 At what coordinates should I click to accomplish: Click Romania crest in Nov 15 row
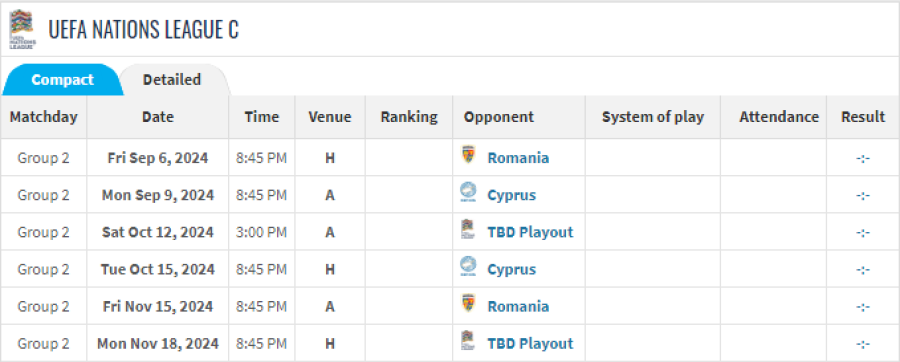click(x=468, y=304)
